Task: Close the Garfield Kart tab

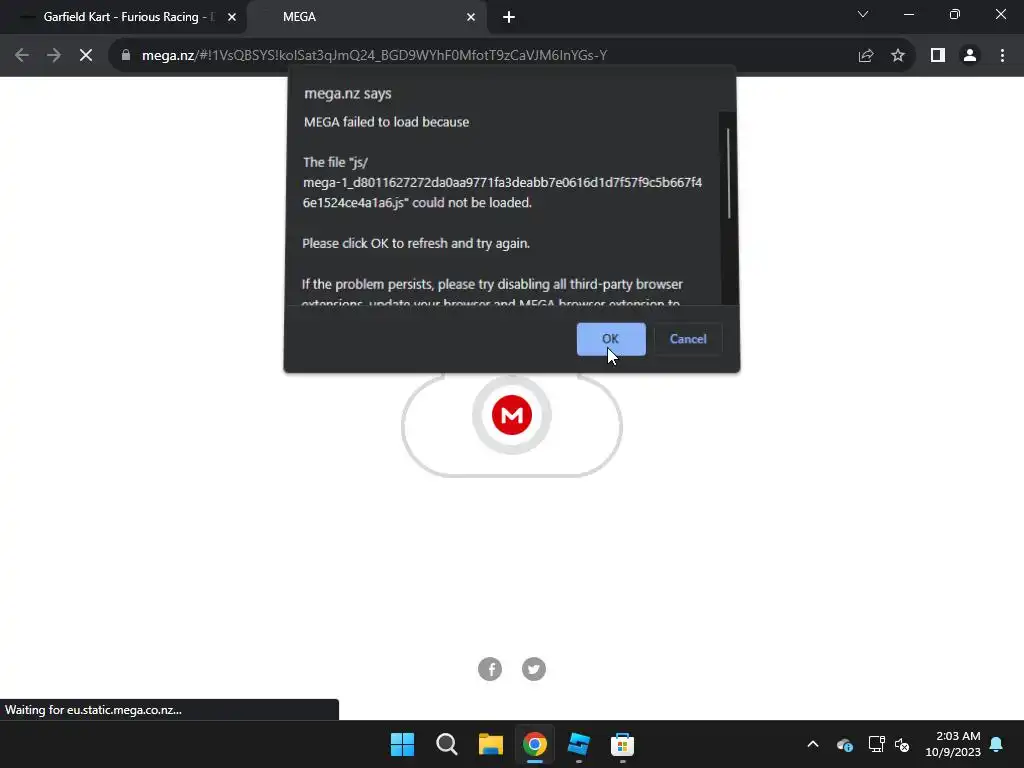Action: [232, 17]
